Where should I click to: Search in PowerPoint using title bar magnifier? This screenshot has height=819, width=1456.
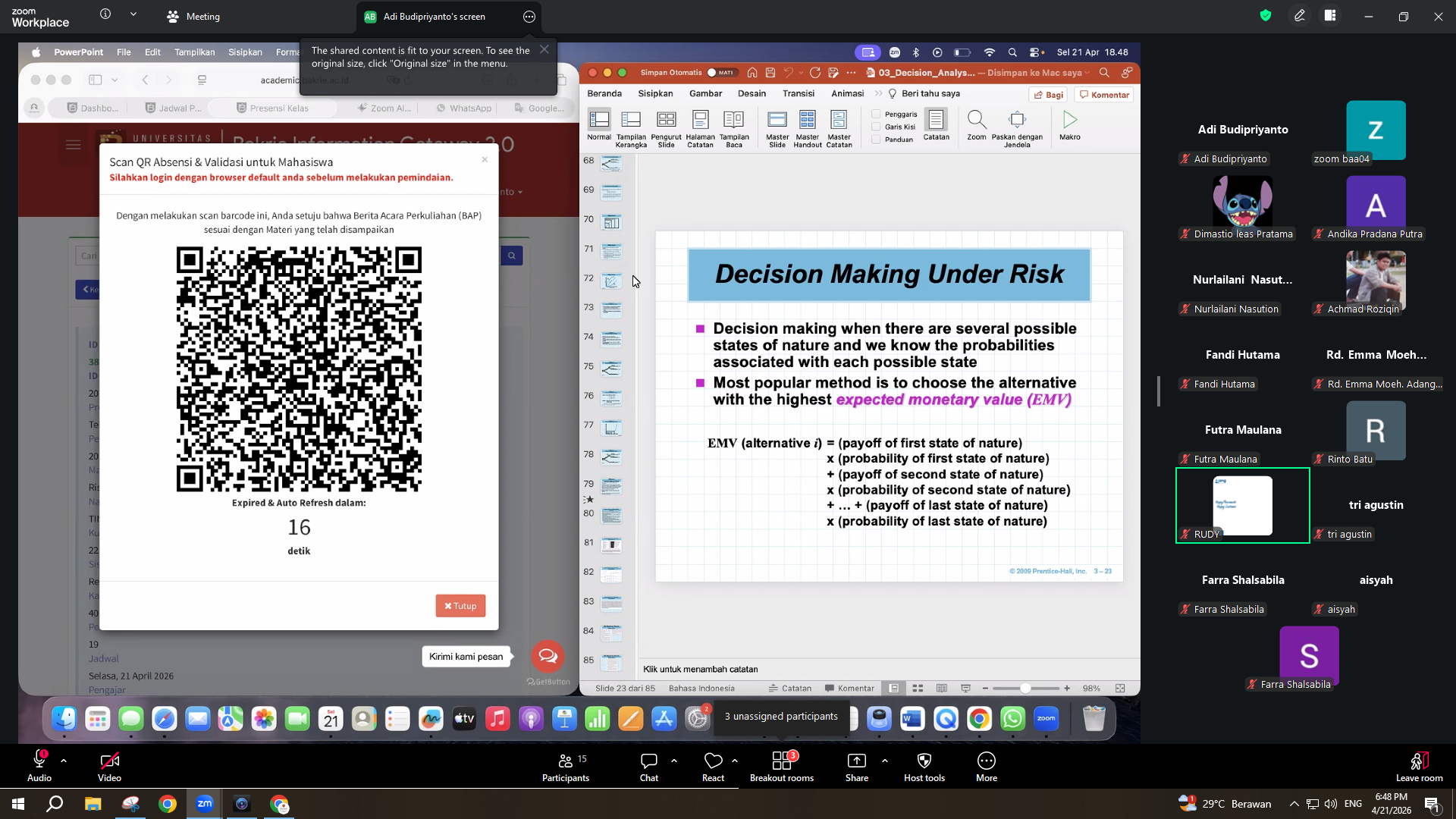click(x=1104, y=73)
